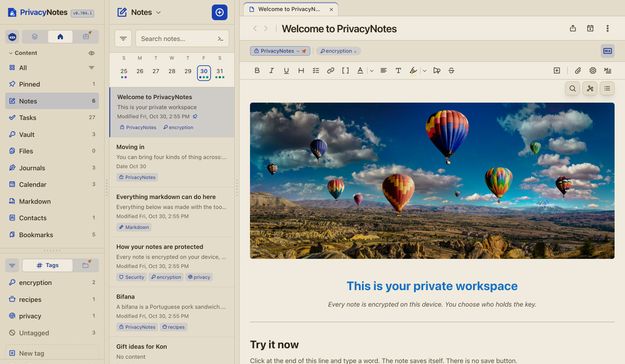Click the Security tag chip on protected note
The width and height of the screenshot is (625, 364).
click(132, 277)
